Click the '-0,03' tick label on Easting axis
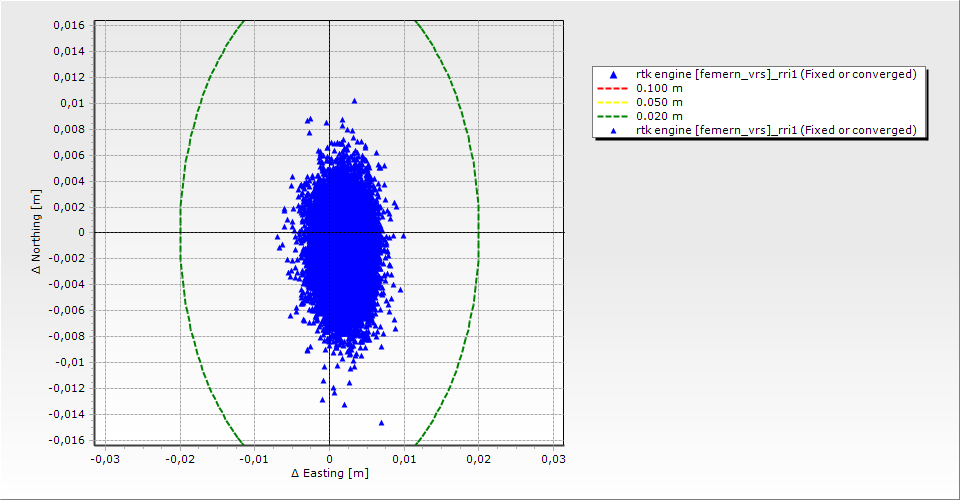Screen dimensions: 960x500 (104, 459)
